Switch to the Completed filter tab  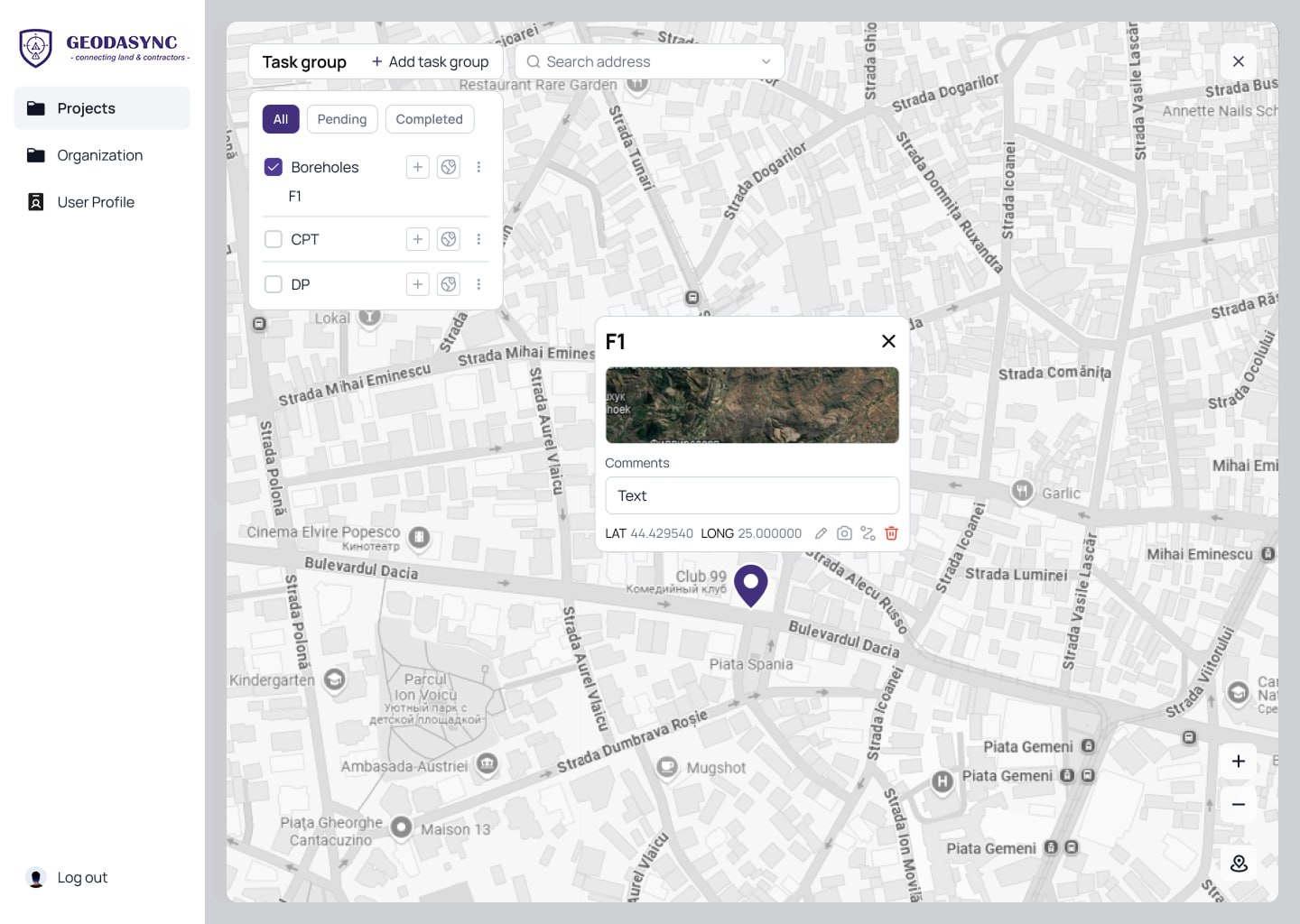coord(430,118)
